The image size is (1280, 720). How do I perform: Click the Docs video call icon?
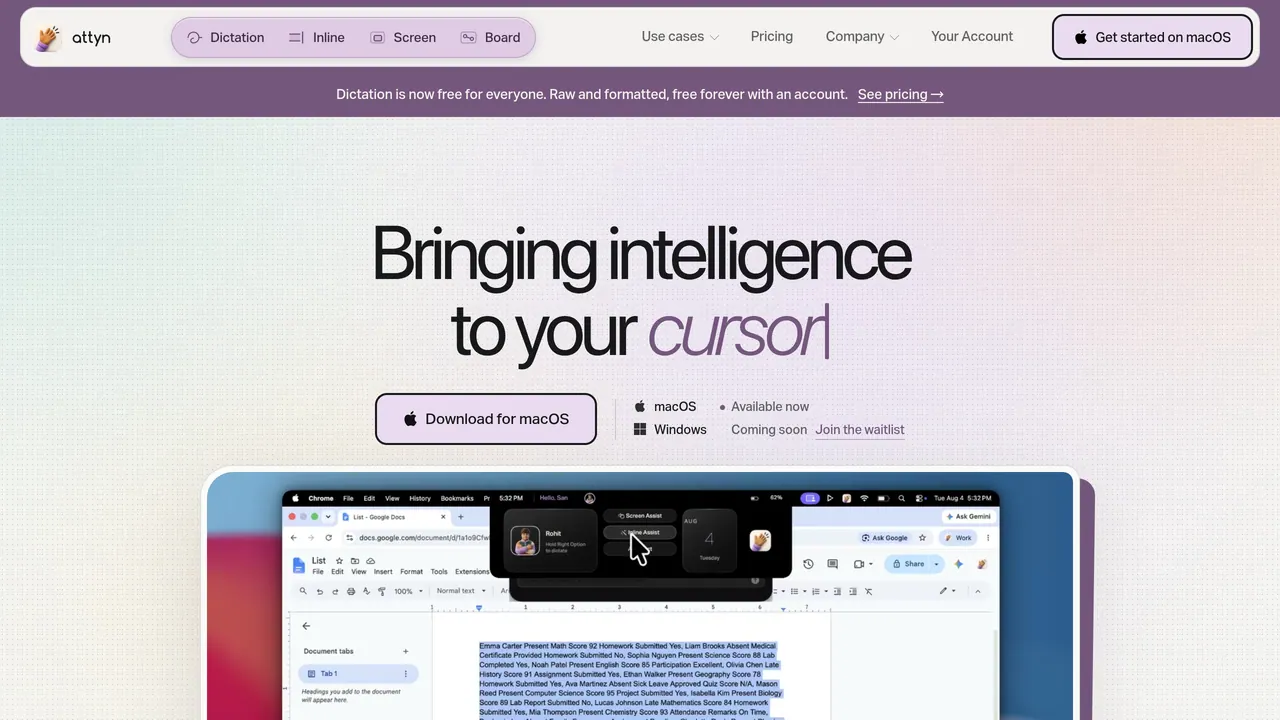[860, 564]
